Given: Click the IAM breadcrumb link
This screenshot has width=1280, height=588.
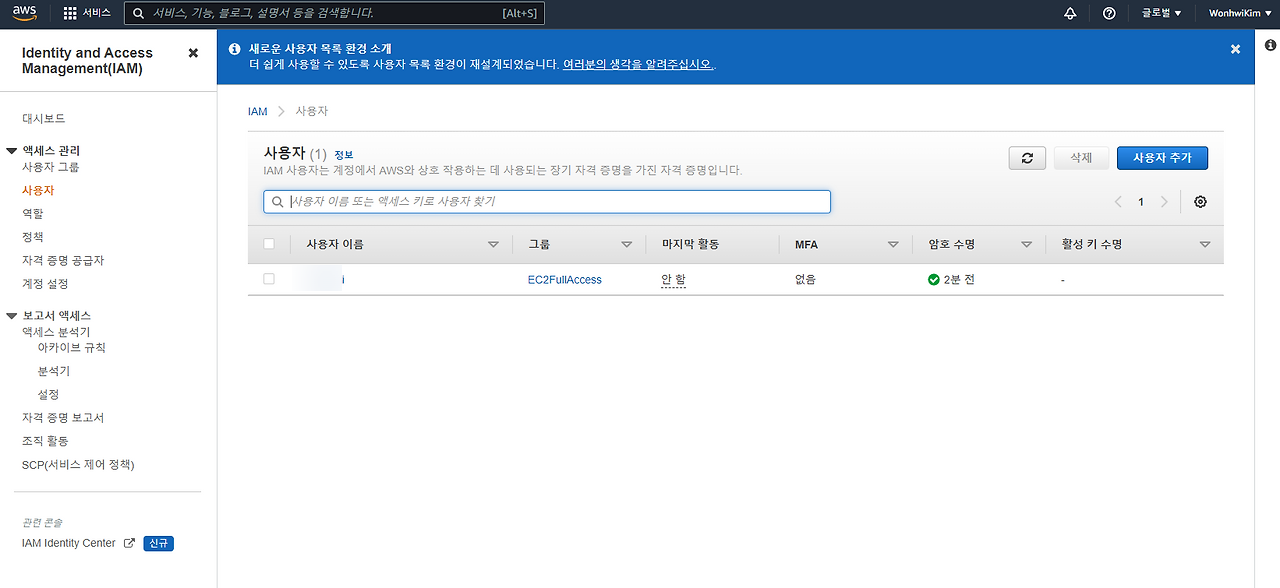Looking at the screenshot, I should click(x=258, y=111).
